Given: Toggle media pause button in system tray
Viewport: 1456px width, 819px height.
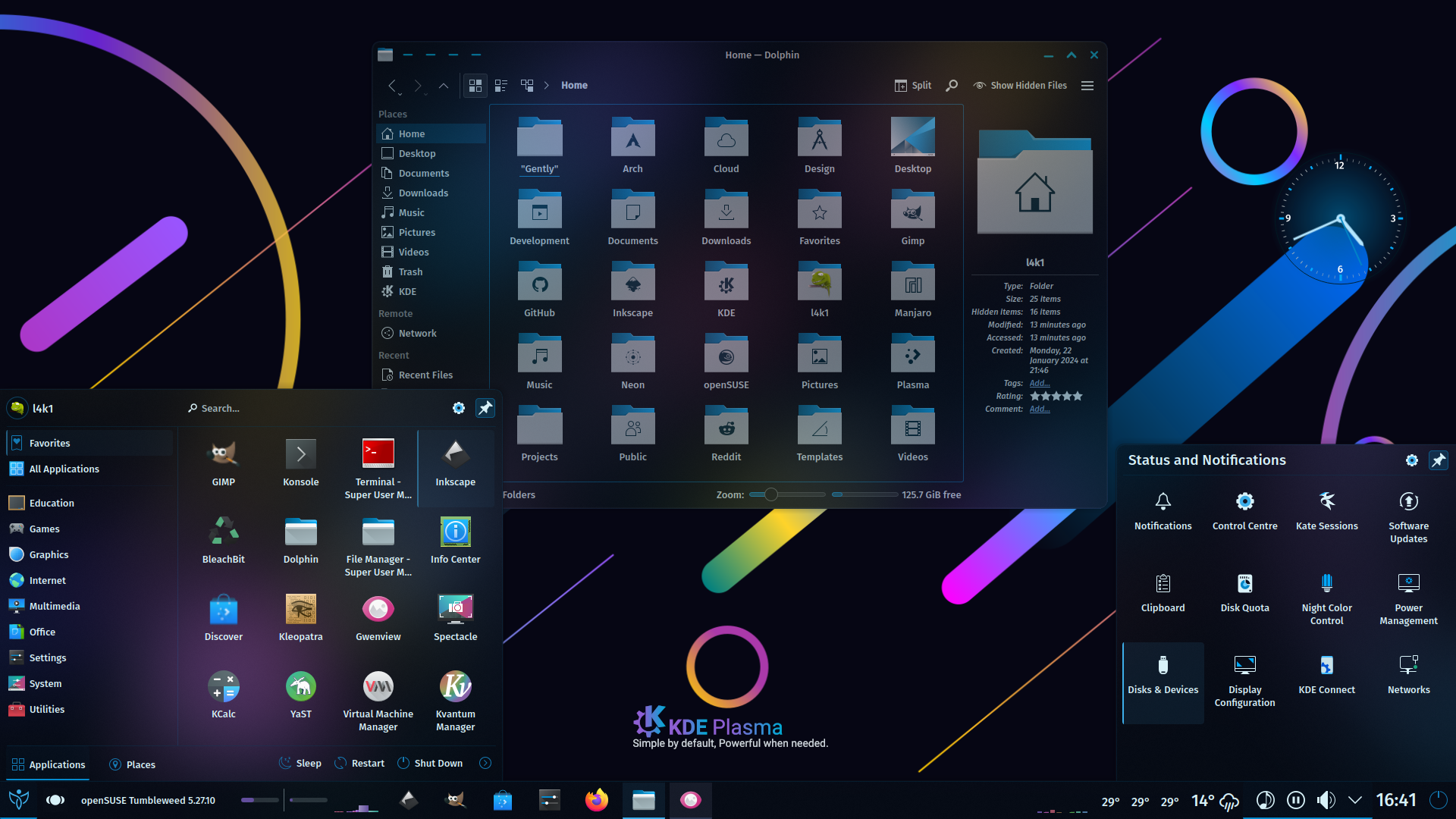Looking at the screenshot, I should coord(1296,800).
